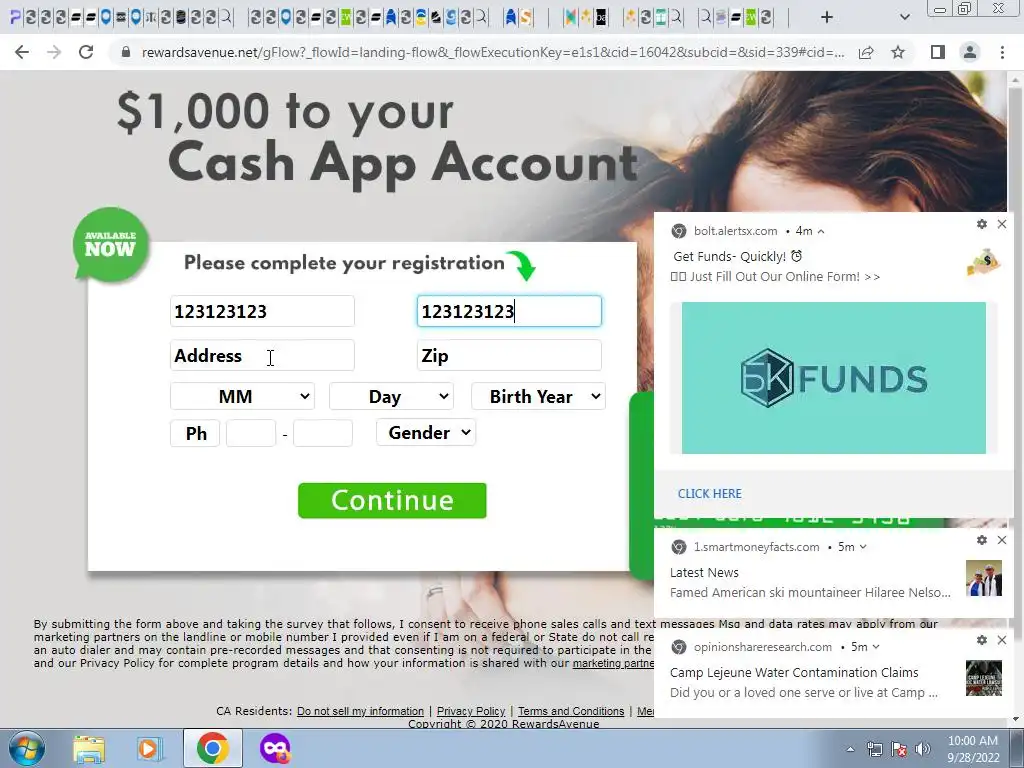This screenshot has width=1024, height=768.
Task: Expand the opinionshareresearch.com notification chevron
Action: pos(876,647)
